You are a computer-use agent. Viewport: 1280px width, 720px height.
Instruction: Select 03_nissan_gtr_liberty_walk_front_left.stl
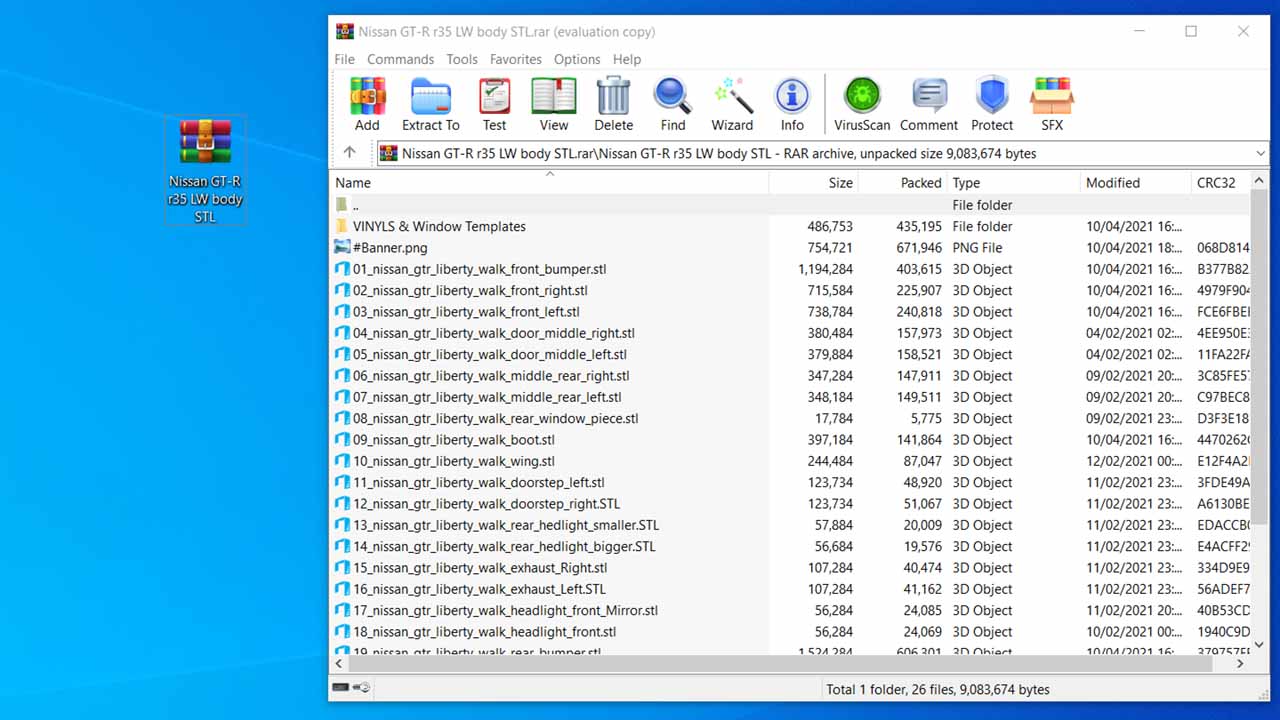pyautogui.click(x=790, y=312)
